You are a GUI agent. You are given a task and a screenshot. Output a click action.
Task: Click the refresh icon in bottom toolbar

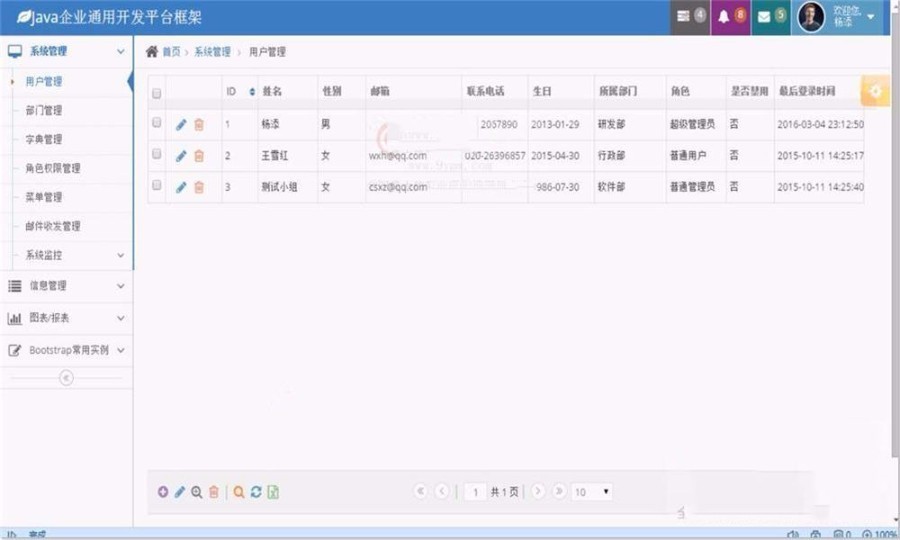256,492
